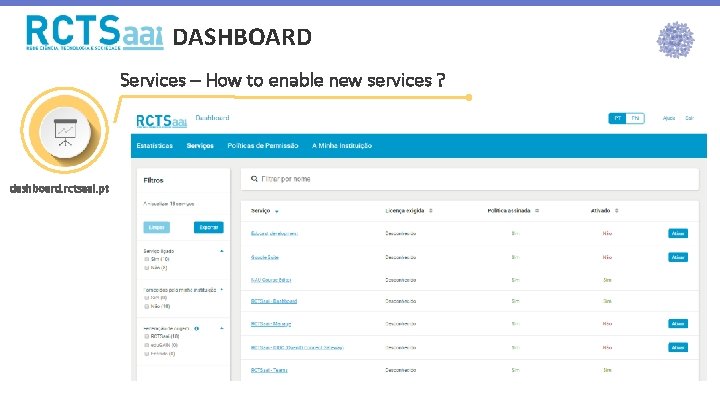Image resolution: width=720 pixels, height=405 pixels.
Task: Click the search magnifier icon
Action: pos(253,179)
